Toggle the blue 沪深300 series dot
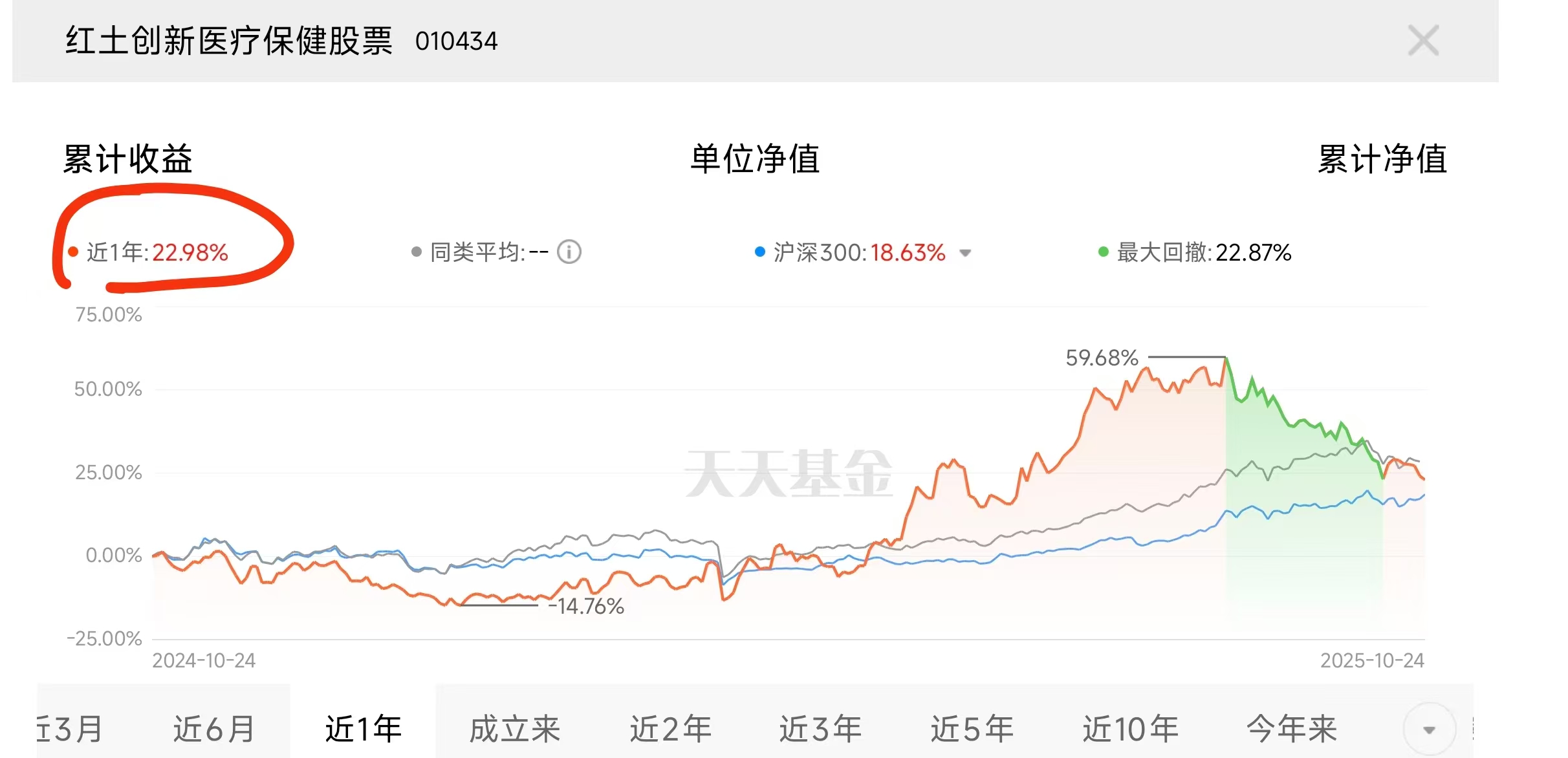The image size is (1568, 758). pos(760,252)
